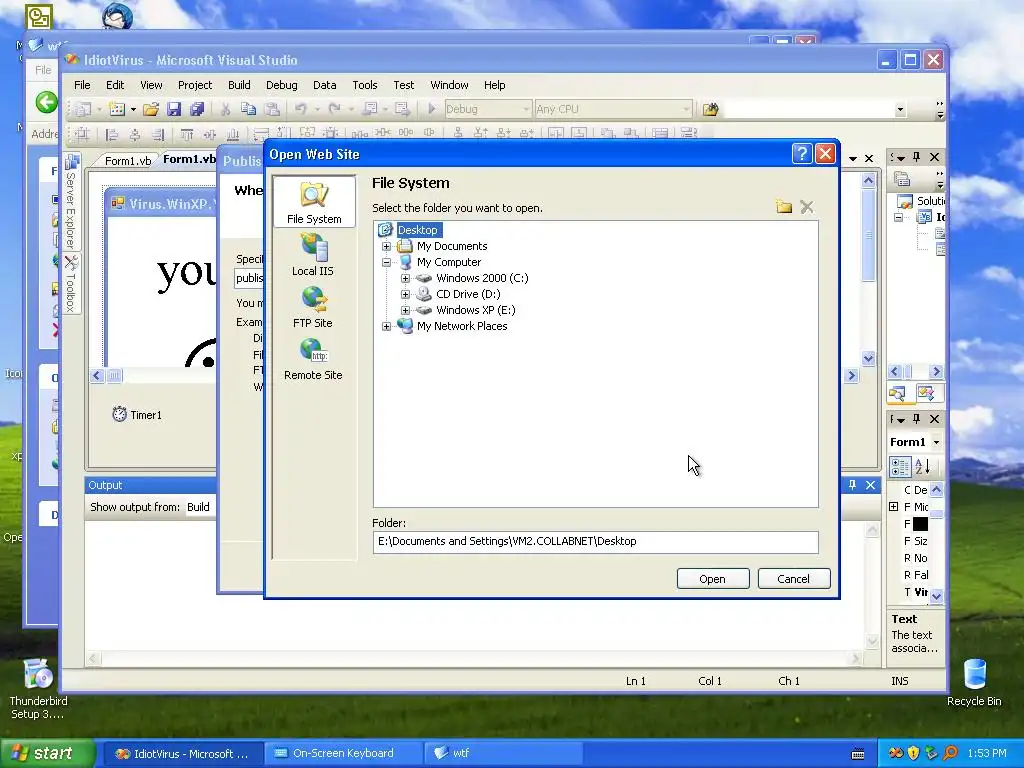Click the Cut toolbar icon
This screenshot has height=768, width=1024.
[225, 109]
